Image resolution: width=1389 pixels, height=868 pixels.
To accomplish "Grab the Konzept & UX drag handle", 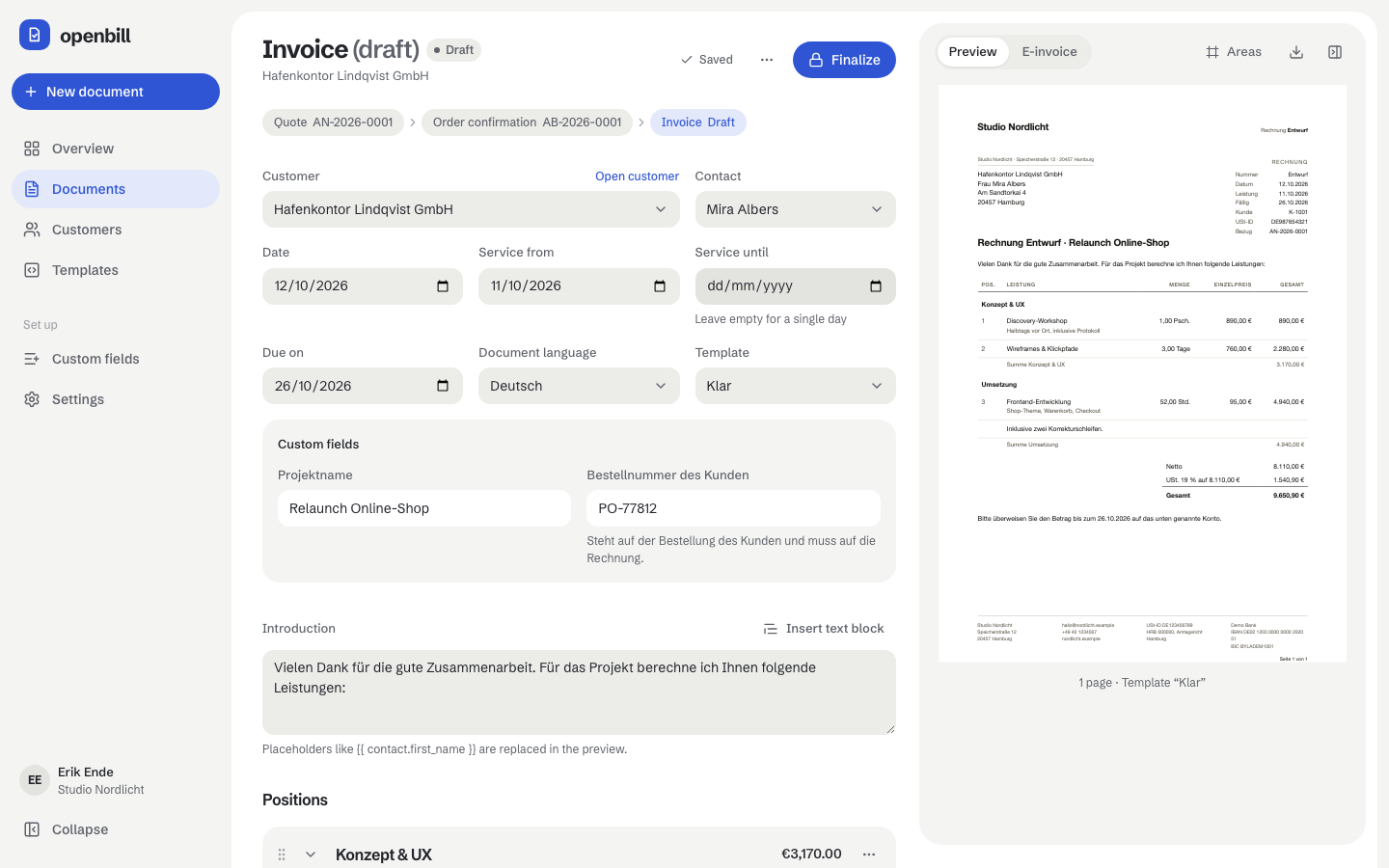I will click(282, 854).
